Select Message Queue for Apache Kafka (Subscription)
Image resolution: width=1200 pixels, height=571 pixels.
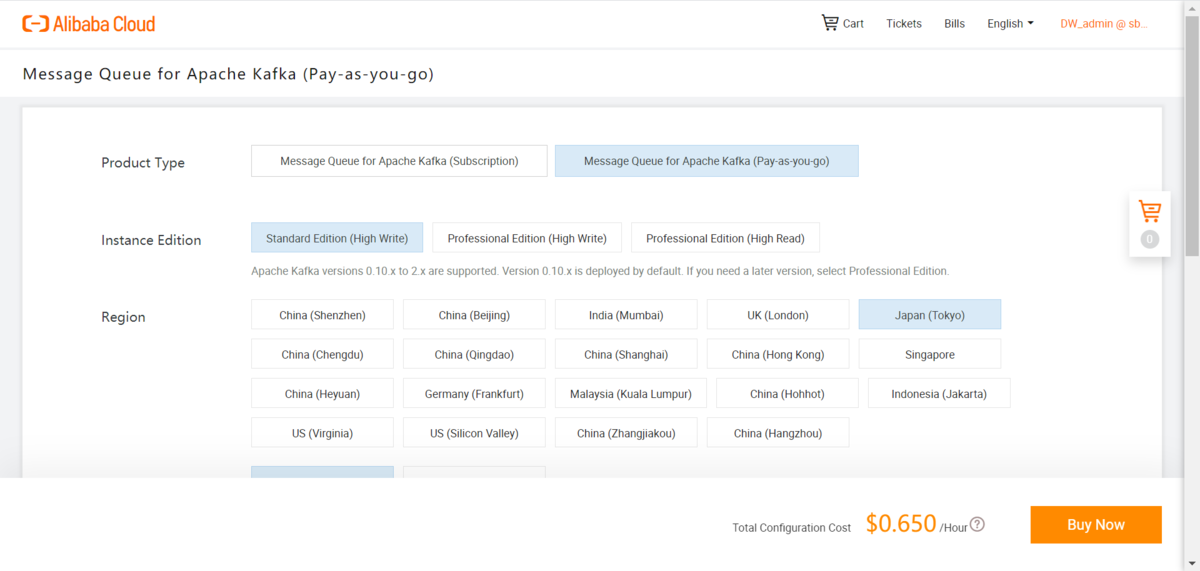pos(399,161)
